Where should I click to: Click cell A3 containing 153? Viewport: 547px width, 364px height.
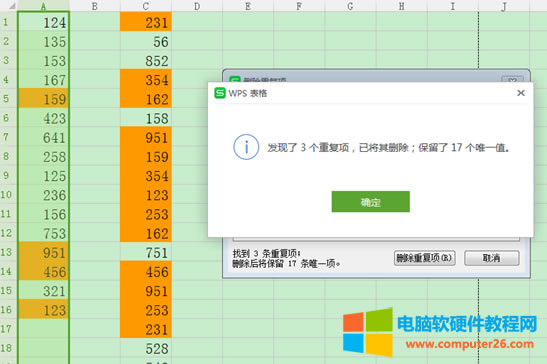[44, 60]
